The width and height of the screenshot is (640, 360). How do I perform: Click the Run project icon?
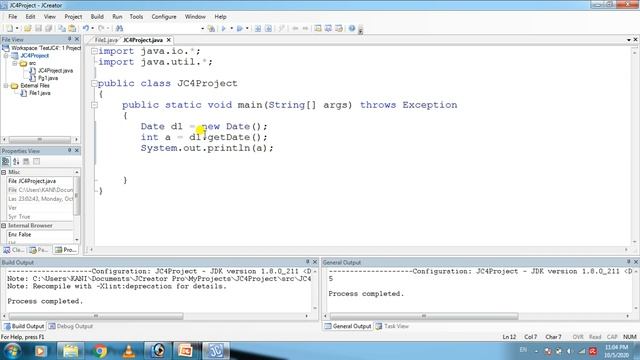coord(240,28)
